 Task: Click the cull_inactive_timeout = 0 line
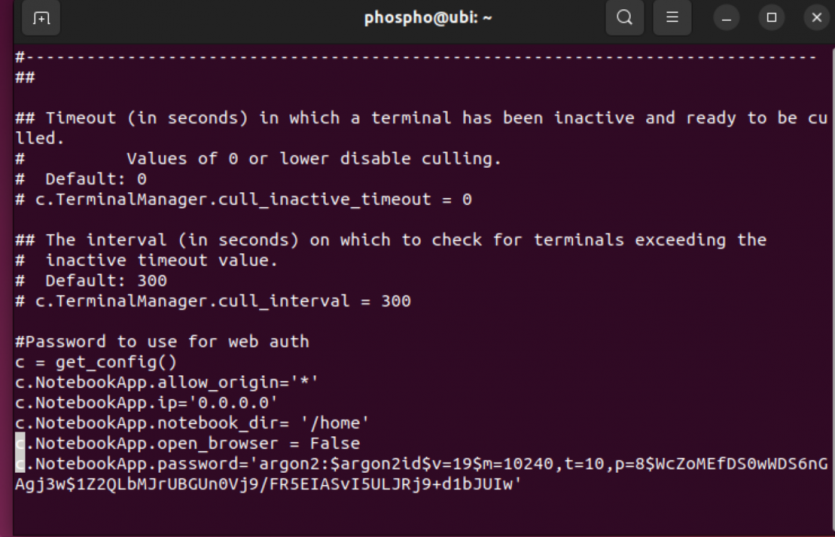click(243, 199)
